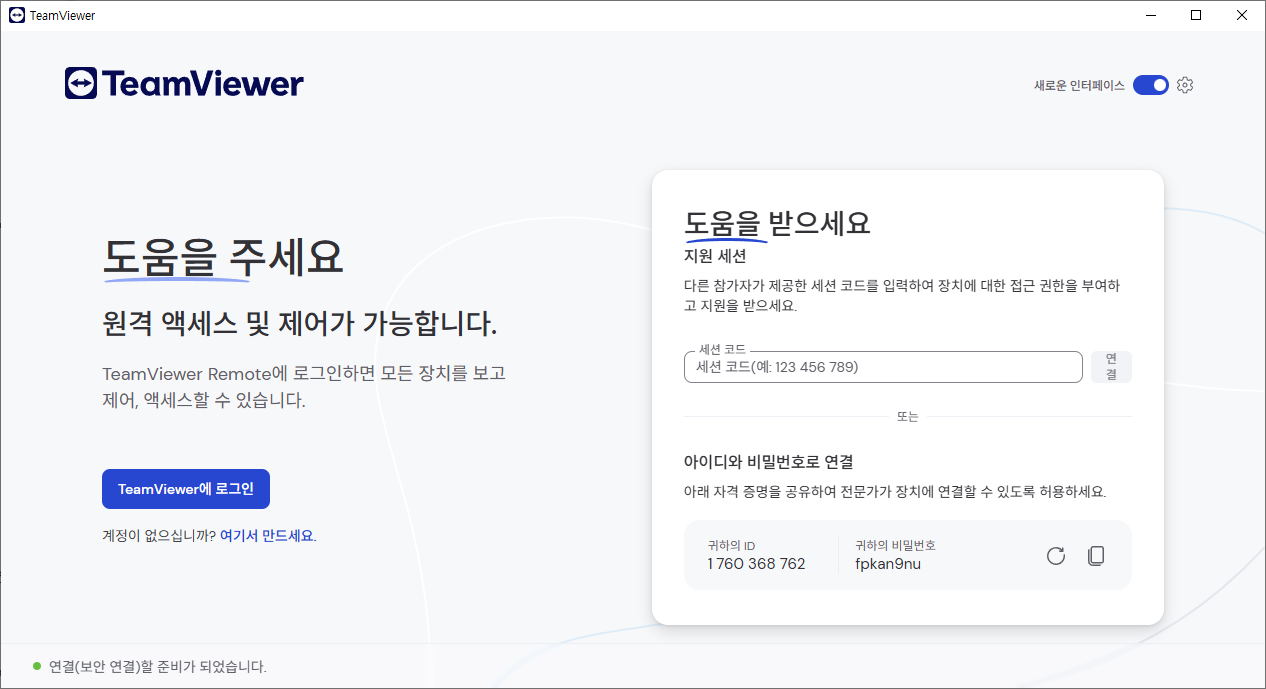The width and height of the screenshot is (1266, 689).
Task: Click the 도움을 주세요 heading
Action: (x=223, y=257)
